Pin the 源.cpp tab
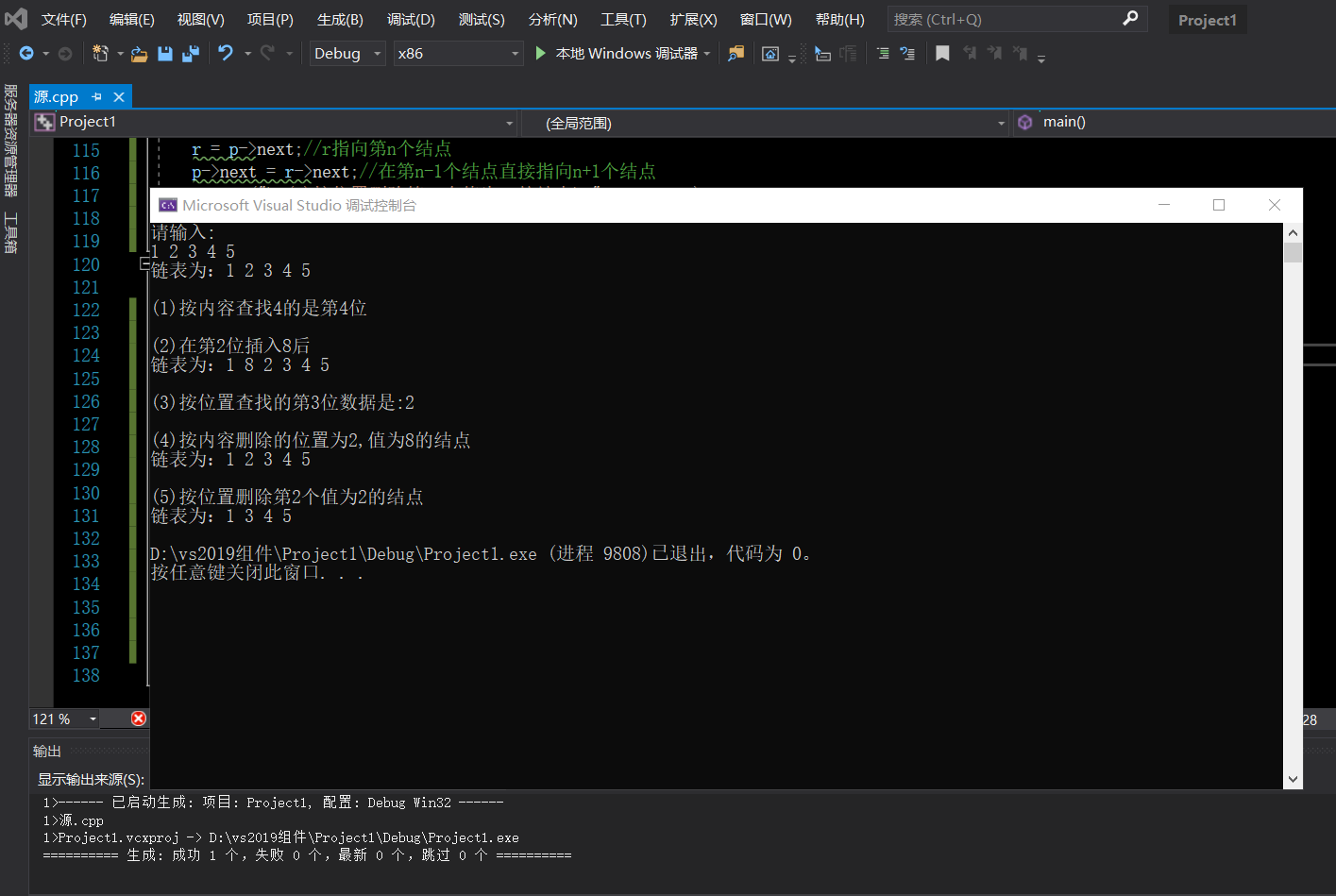Screen dimensions: 1336x896 point(96,96)
